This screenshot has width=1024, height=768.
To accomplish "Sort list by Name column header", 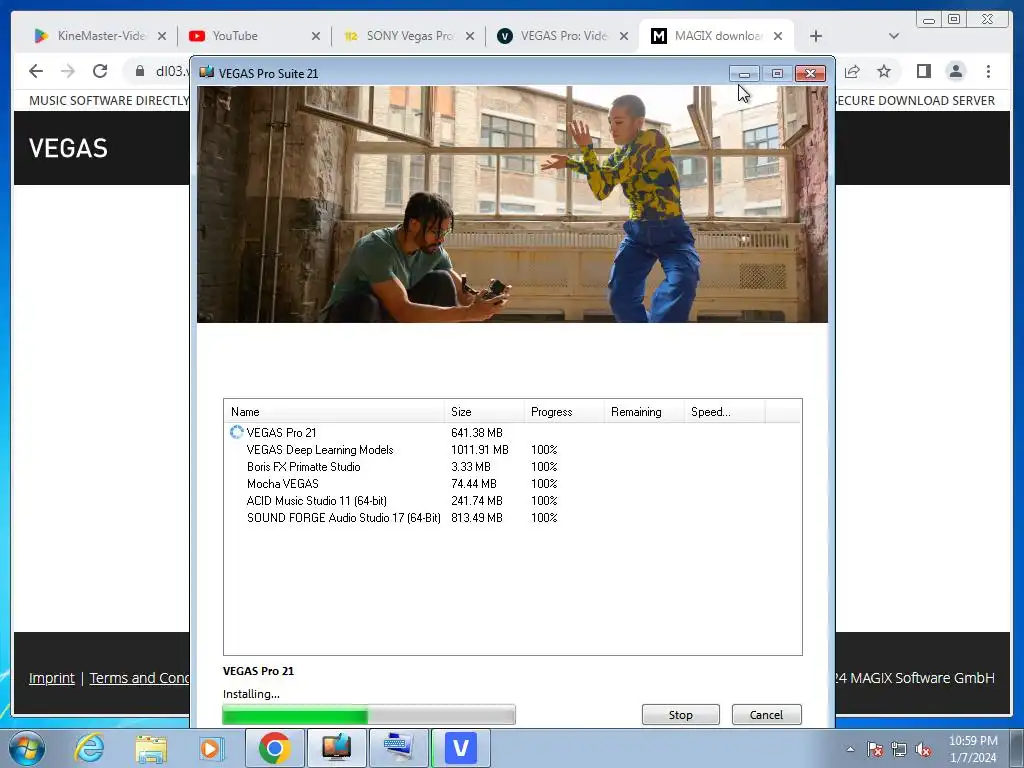I will (334, 411).
